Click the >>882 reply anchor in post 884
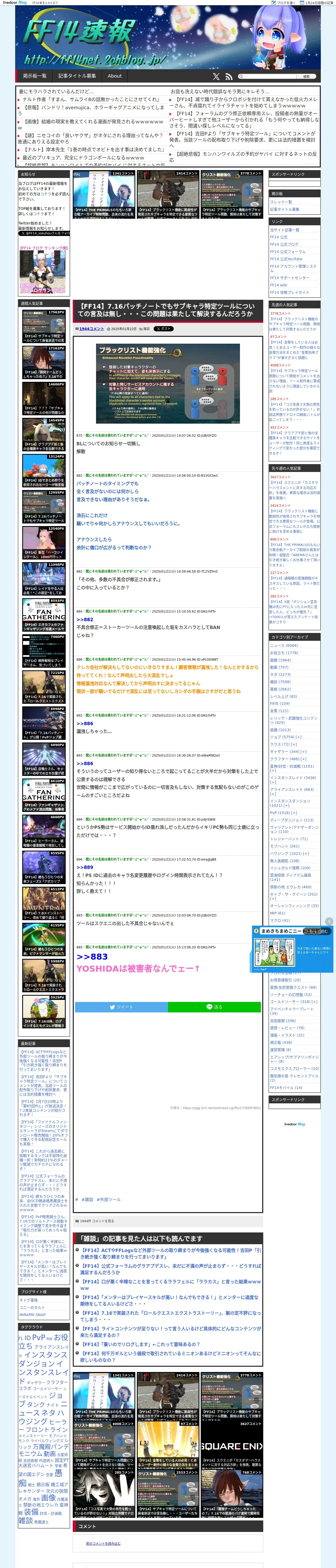The width and height of the screenshot is (336, 1568). pos(85,620)
